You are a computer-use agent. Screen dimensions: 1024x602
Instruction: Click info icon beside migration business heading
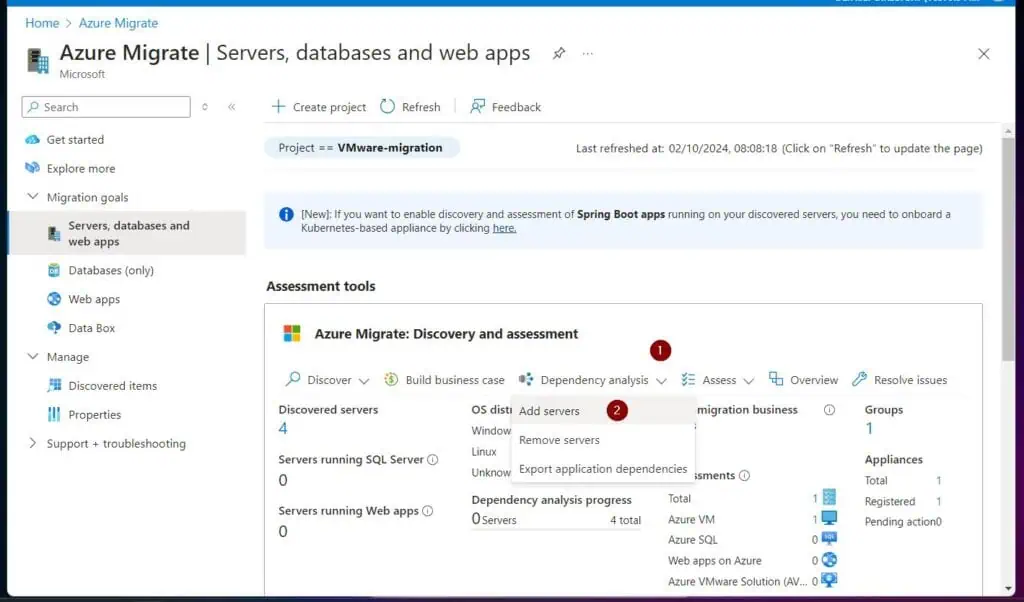[x=829, y=410]
